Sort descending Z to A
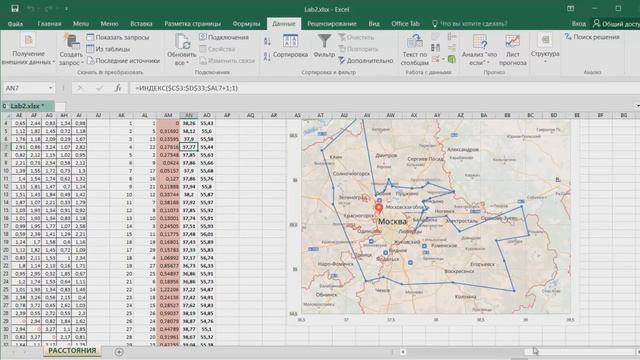Screen dimensions: 640x360 267,57
